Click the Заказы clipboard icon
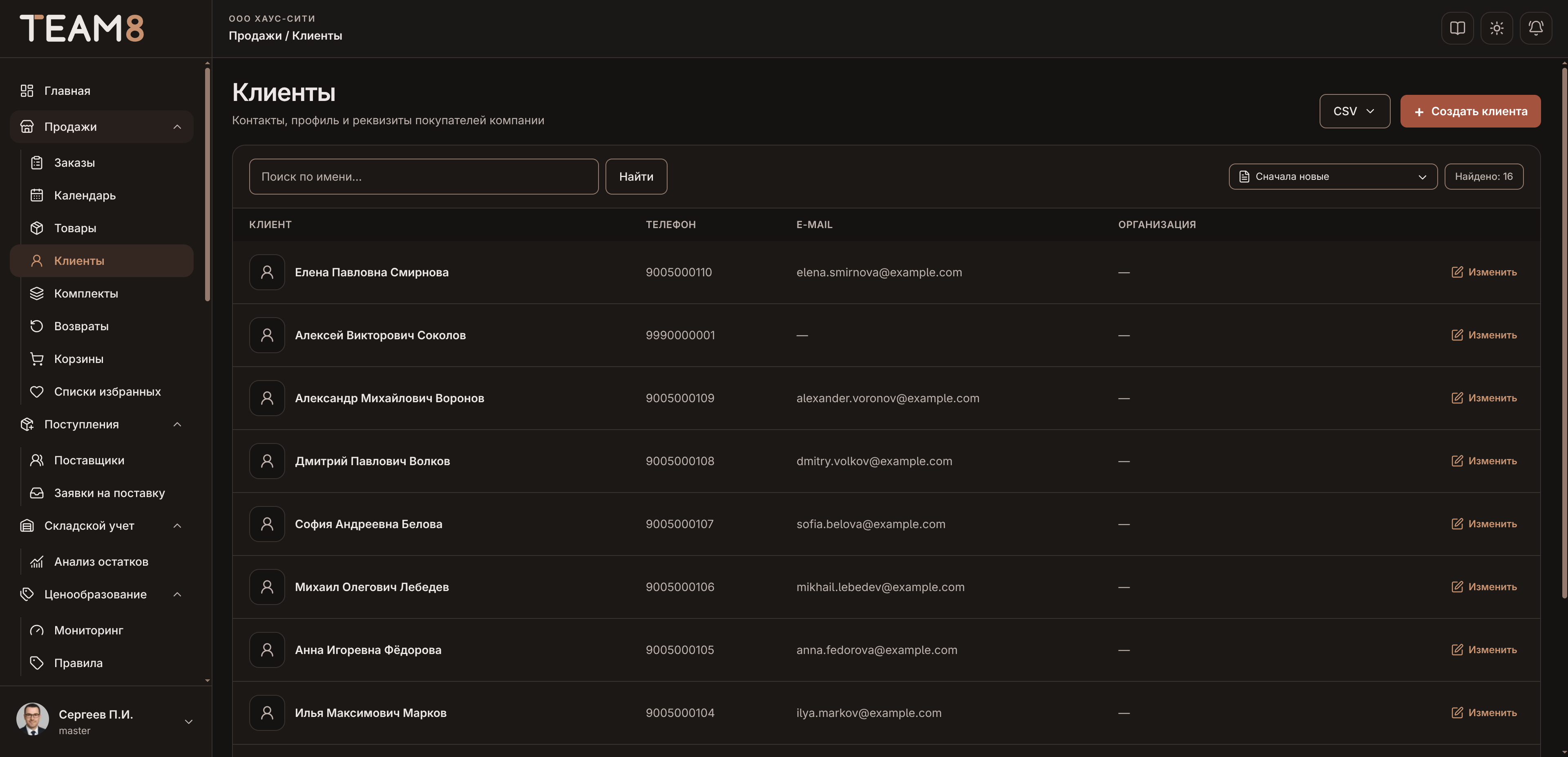This screenshot has width=1568, height=757. pyautogui.click(x=36, y=163)
